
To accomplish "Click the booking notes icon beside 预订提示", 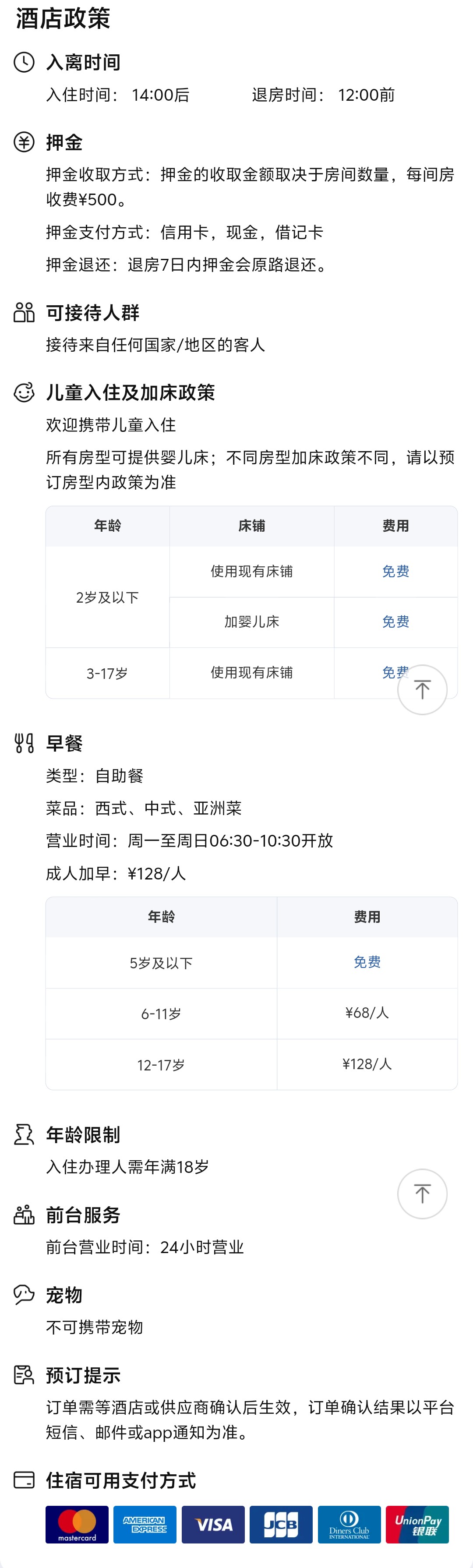I will [x=24, y=1375].
